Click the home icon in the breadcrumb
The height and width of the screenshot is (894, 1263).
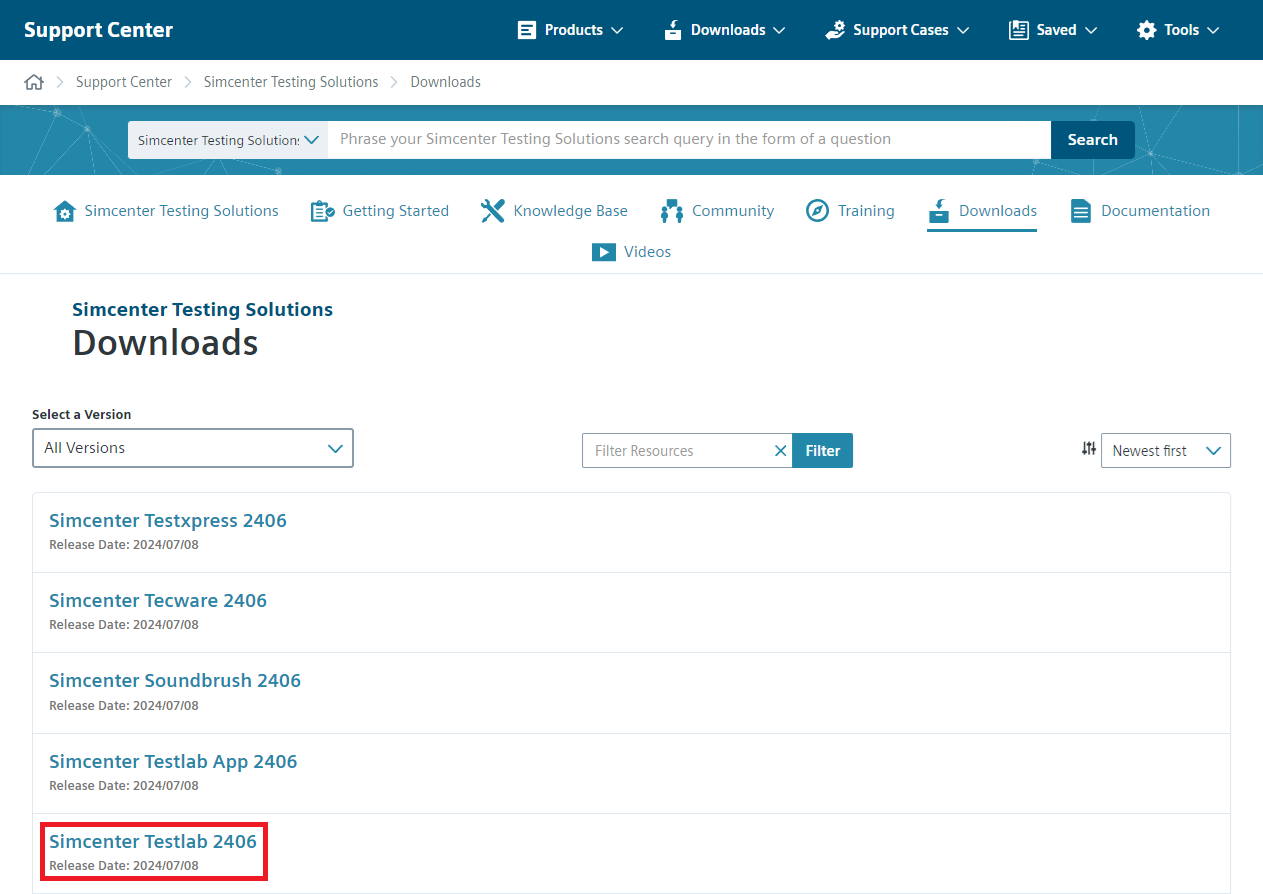point(34,81)
